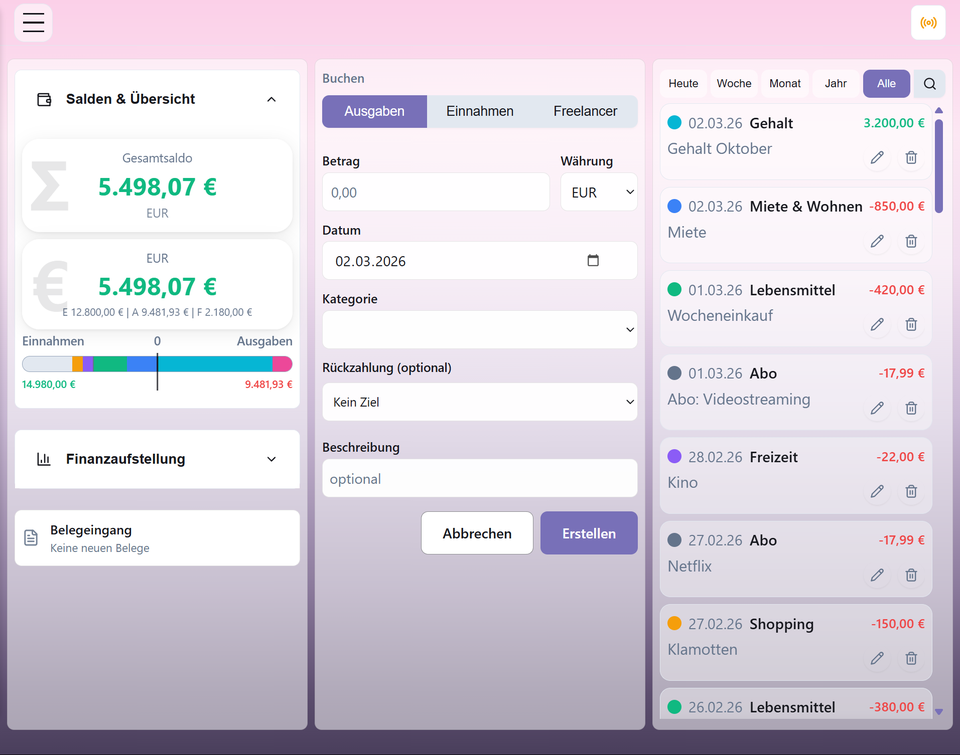
Task: Click the receipt icon next to Belegeingang
Action: [x=33, y=537]
